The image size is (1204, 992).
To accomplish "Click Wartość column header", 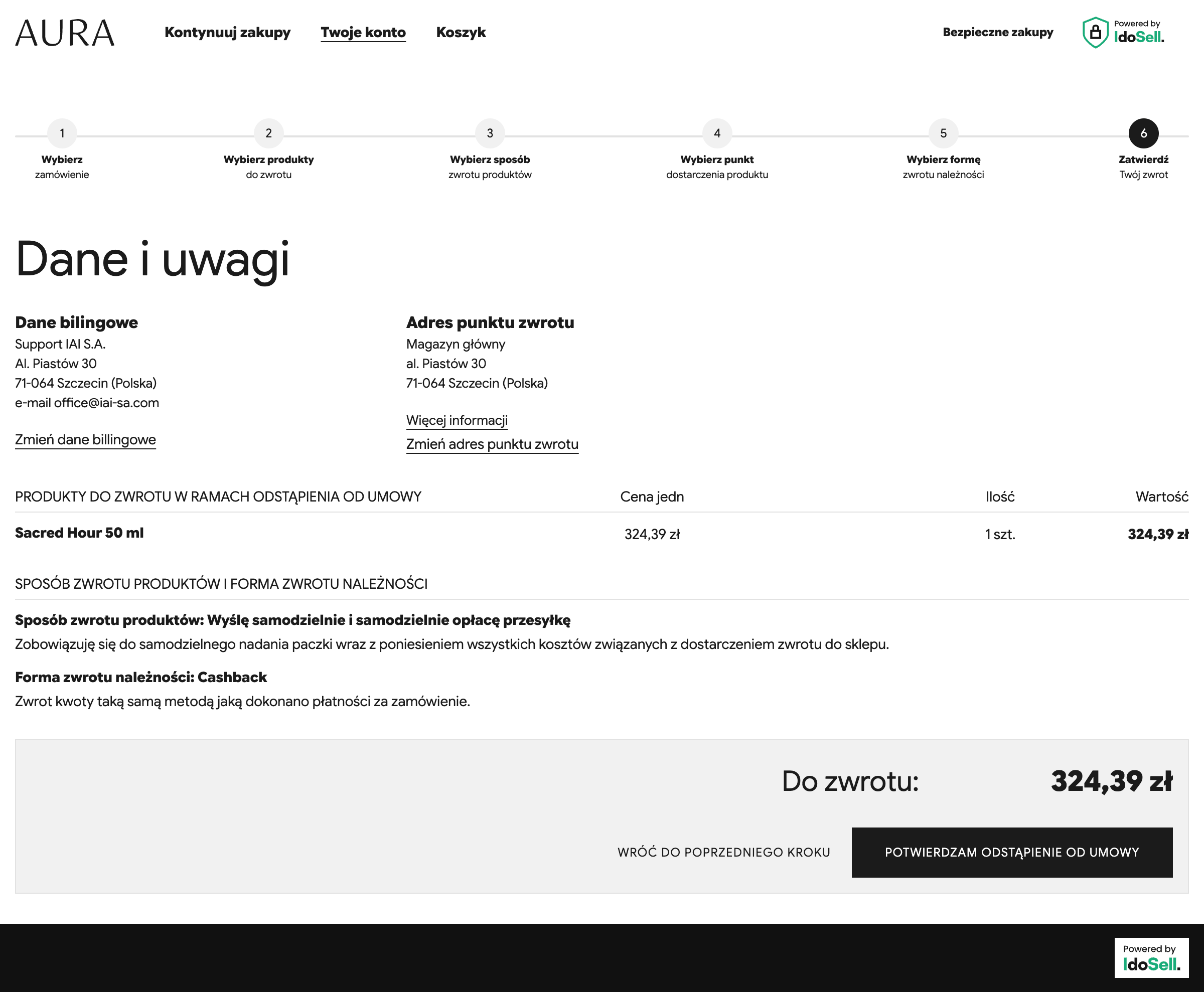I will (1162, 497).
